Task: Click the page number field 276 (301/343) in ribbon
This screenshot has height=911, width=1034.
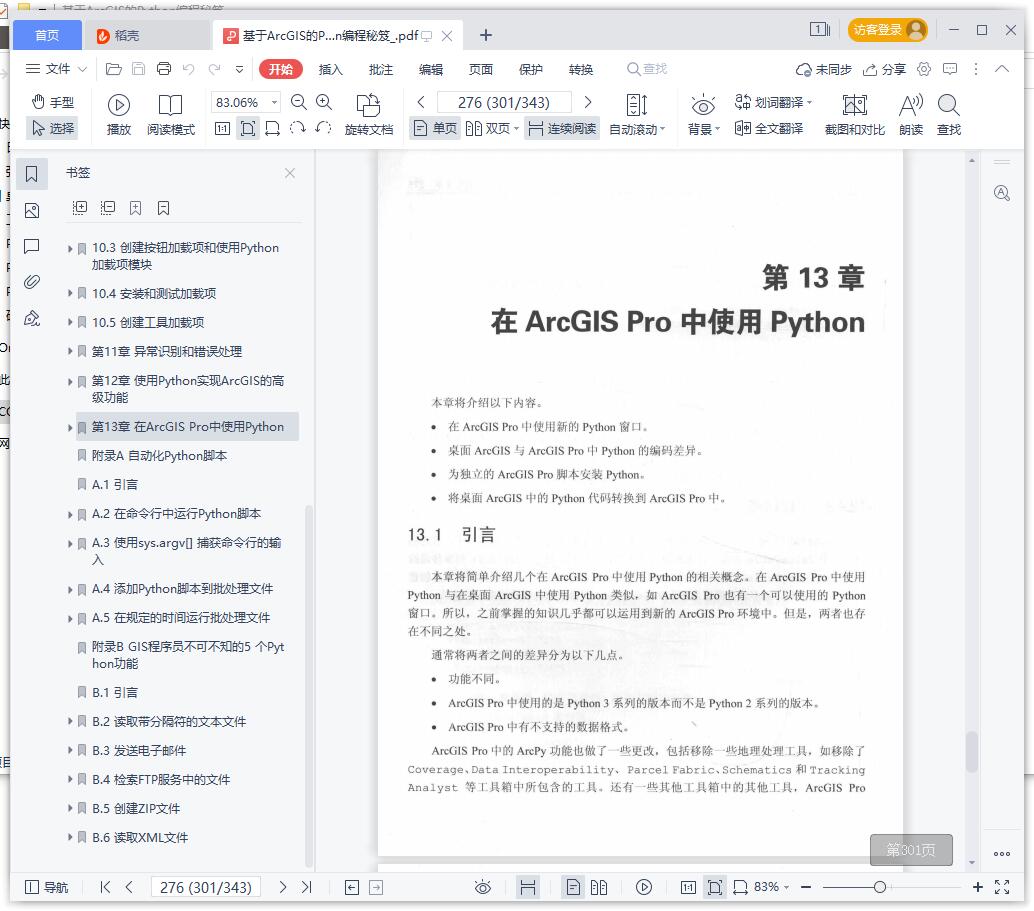Action: (504, 102)
